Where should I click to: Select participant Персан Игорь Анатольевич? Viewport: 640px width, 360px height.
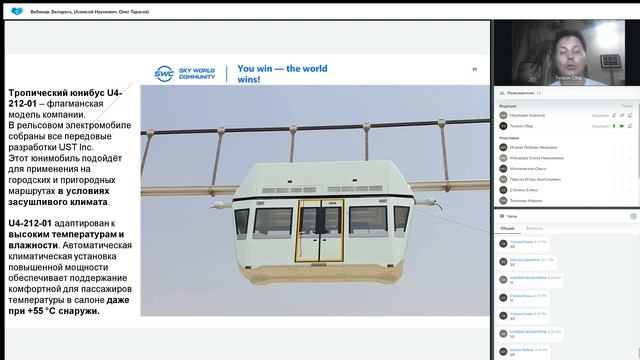coord(535,179)
